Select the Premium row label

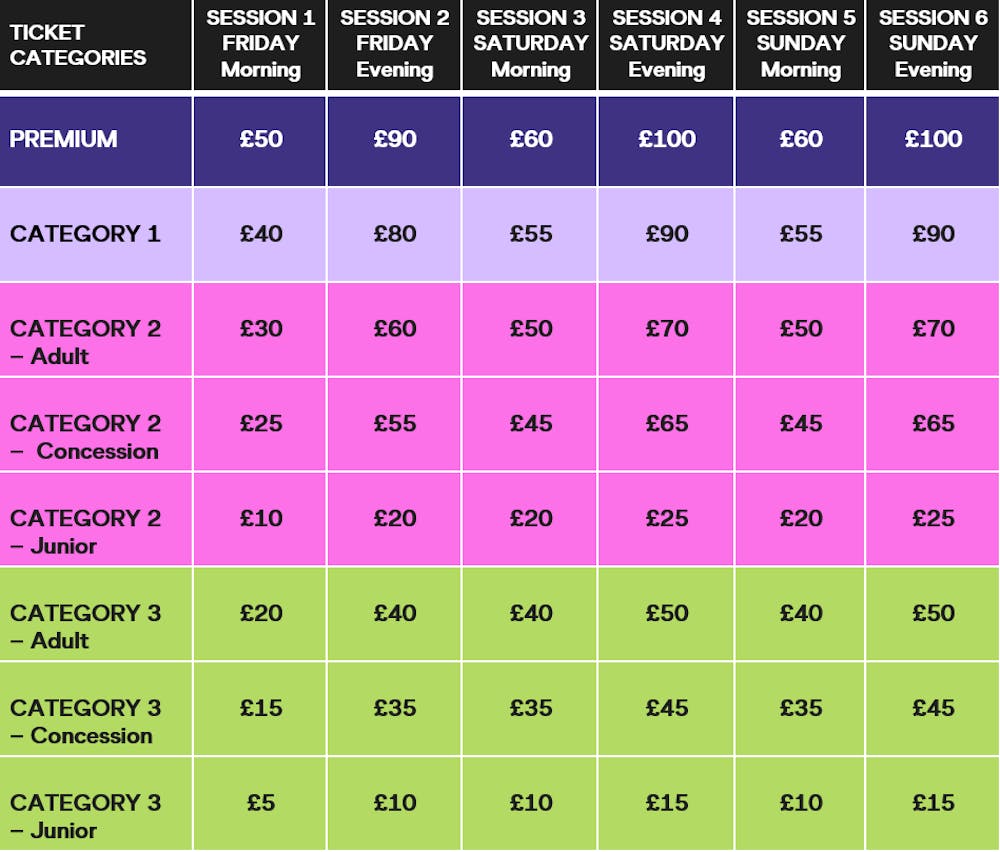coord(63,139)
